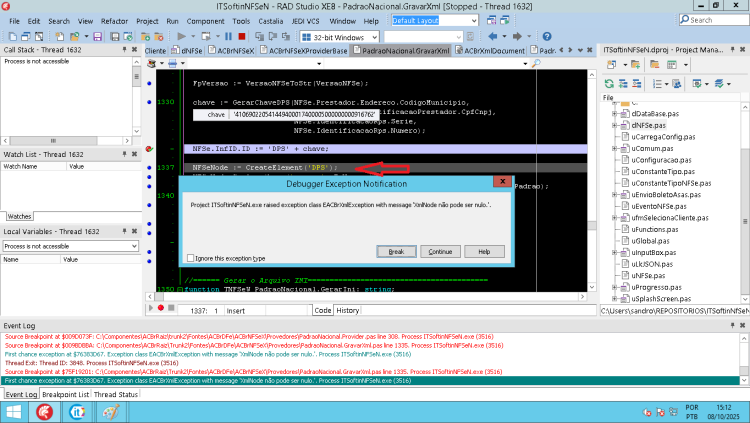Toggle a breakpoint at gutter line 1330

(x=149, y=102)
